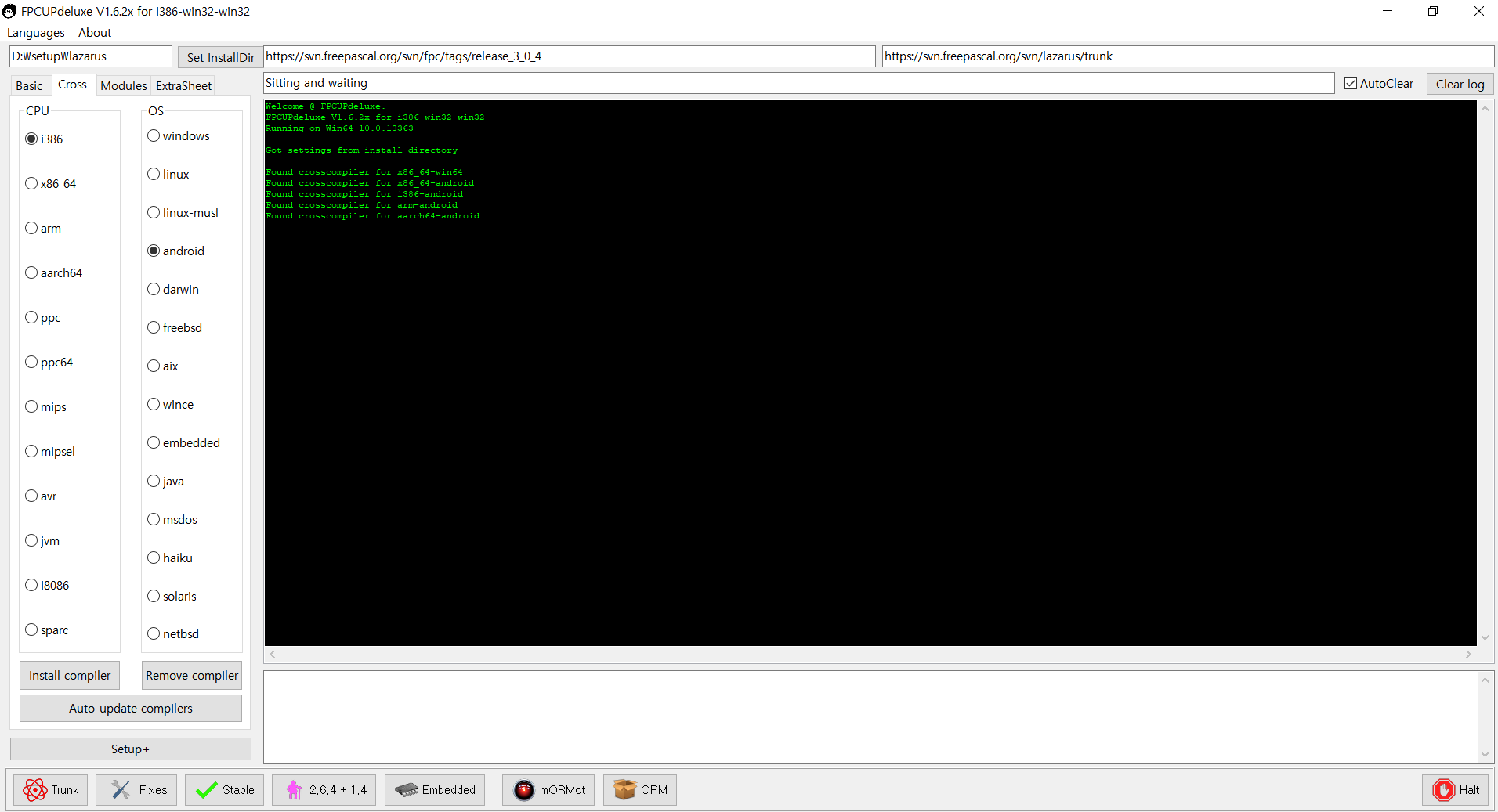Click the console log scroll-down arrow

point(1485,638)
